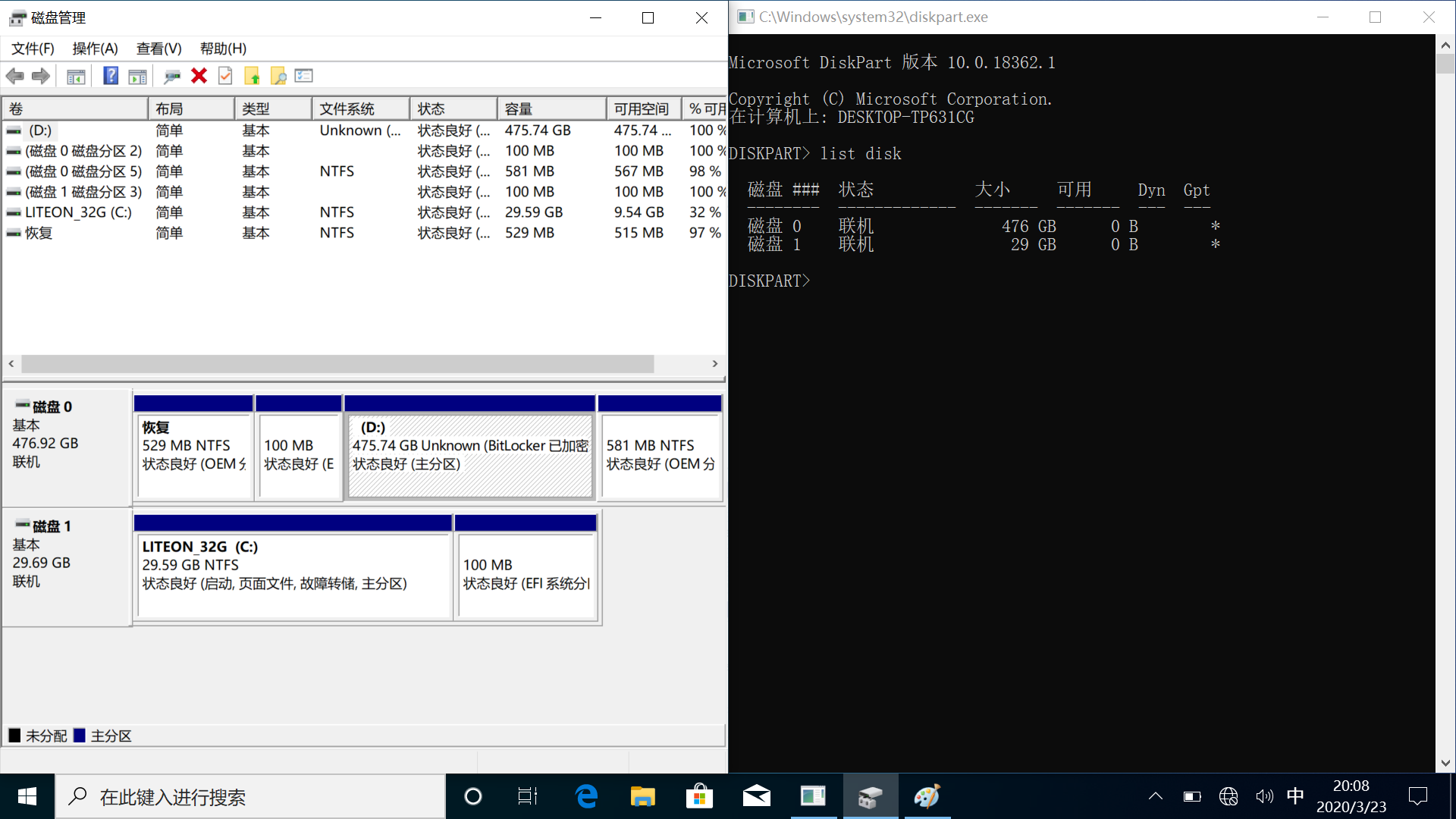Image resolution: width=1456 pixels, height=819 pixels.
Task: Open Task View icon on taskbar
Action: [528, 796]
